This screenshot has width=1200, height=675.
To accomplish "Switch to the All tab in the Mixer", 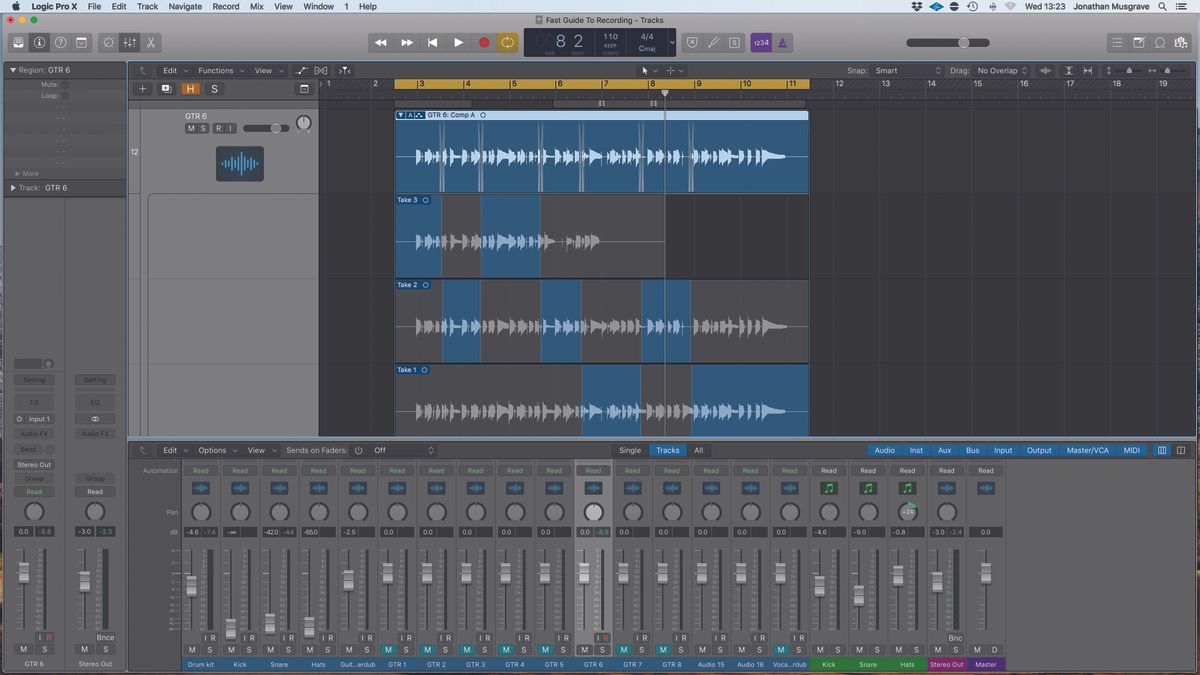I will tap(698, 450).
